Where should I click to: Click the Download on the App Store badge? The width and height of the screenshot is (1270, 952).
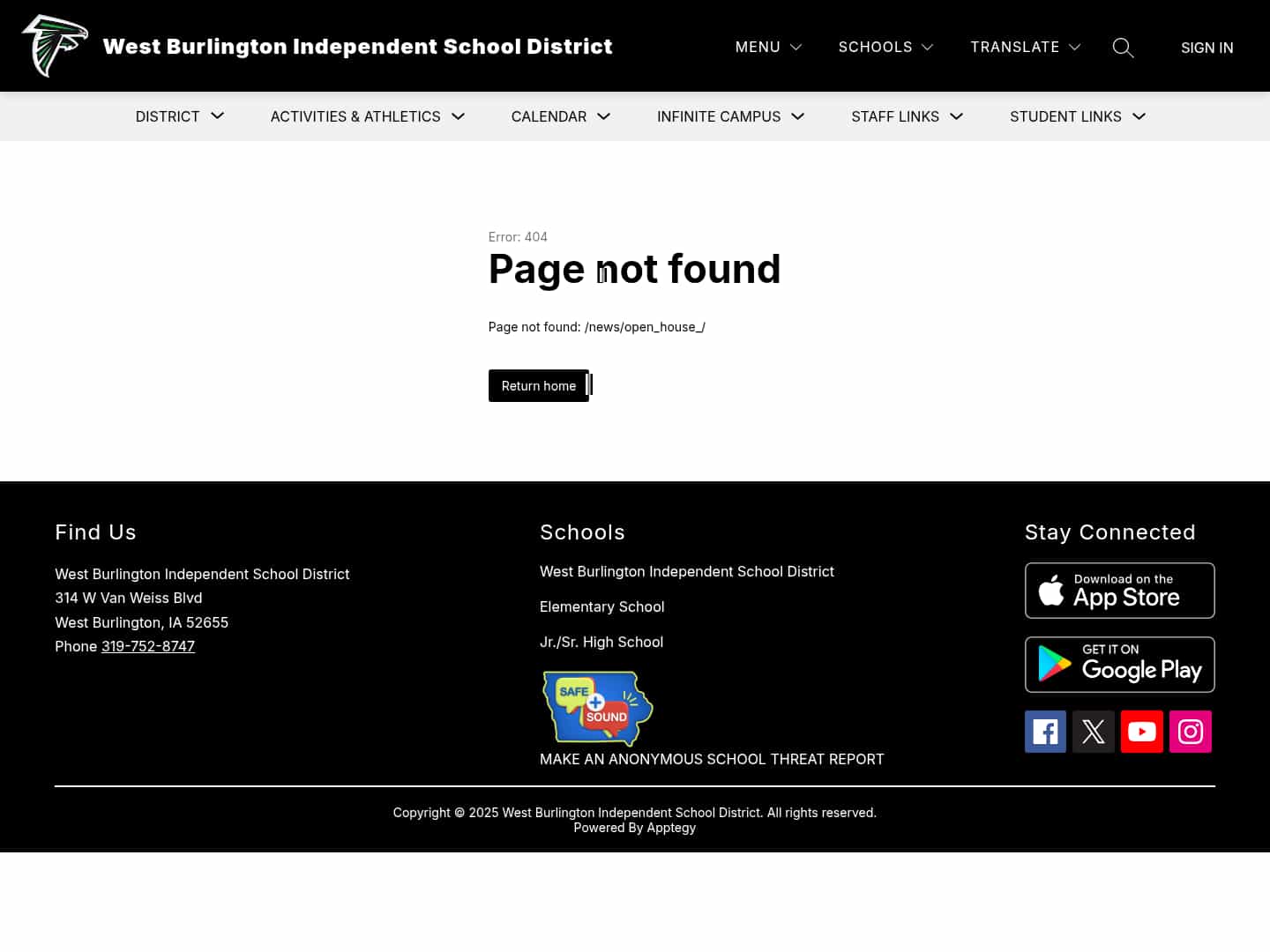tap(1120, 591)
